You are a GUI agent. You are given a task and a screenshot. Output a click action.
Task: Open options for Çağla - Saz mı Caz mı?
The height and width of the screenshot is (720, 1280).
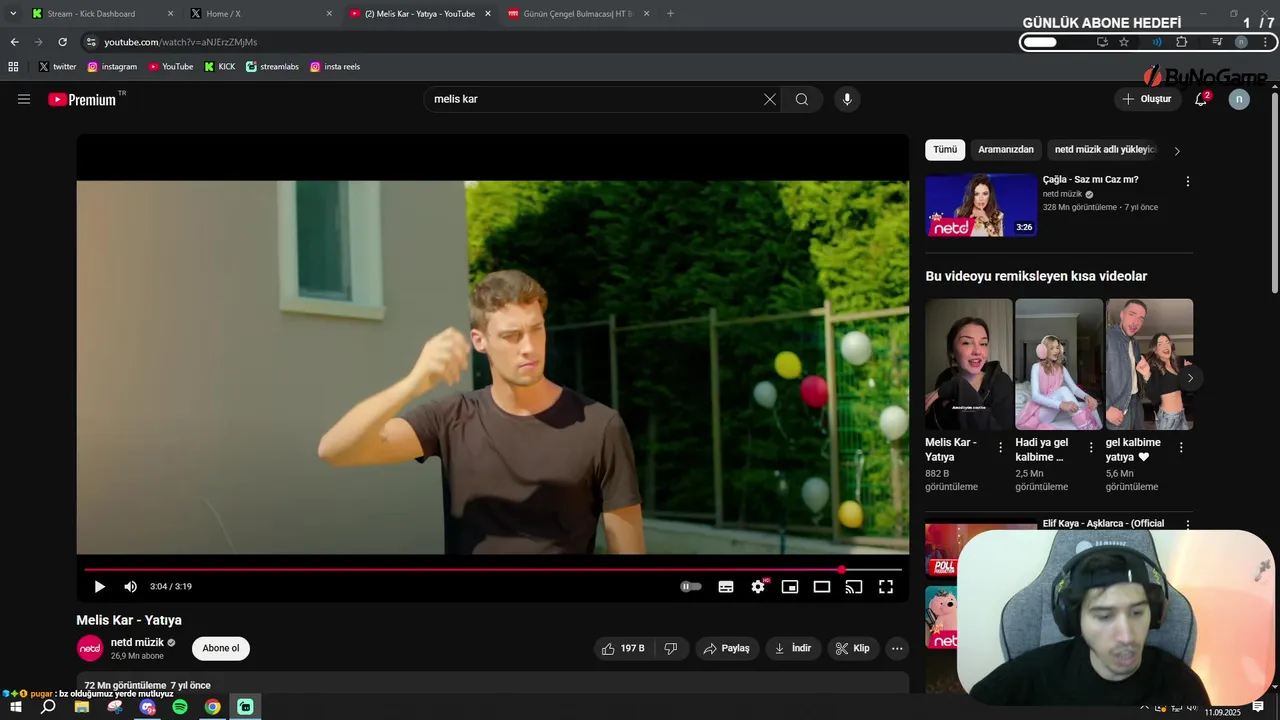pos(1188,181)
